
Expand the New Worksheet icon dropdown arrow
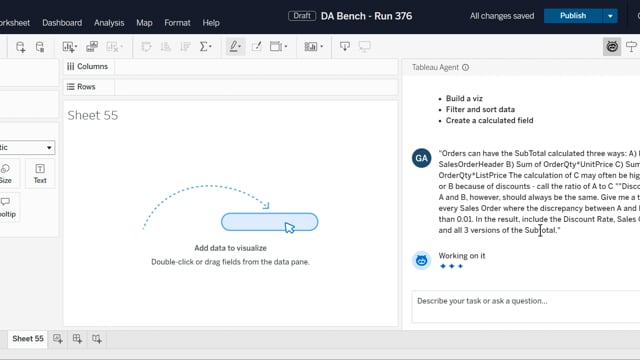(76, 47)
